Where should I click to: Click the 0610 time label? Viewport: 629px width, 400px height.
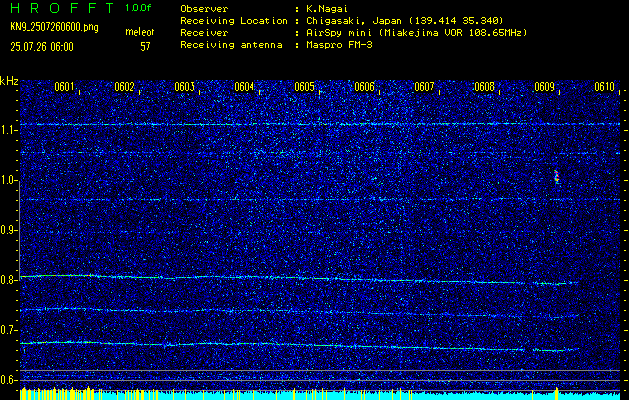pos(604,87)
